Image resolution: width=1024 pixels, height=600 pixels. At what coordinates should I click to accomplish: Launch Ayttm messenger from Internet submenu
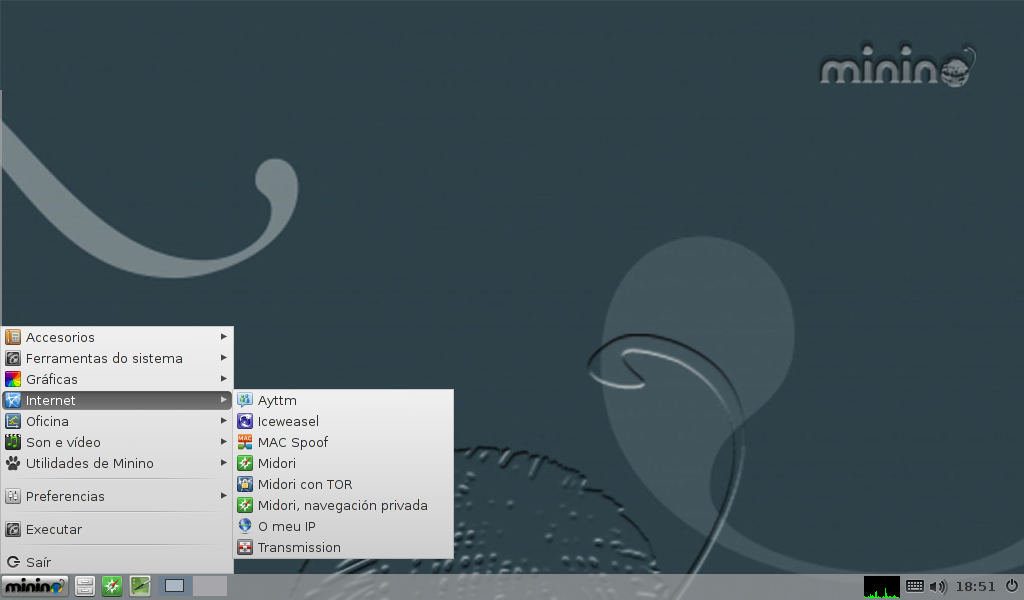click(344, 400)
